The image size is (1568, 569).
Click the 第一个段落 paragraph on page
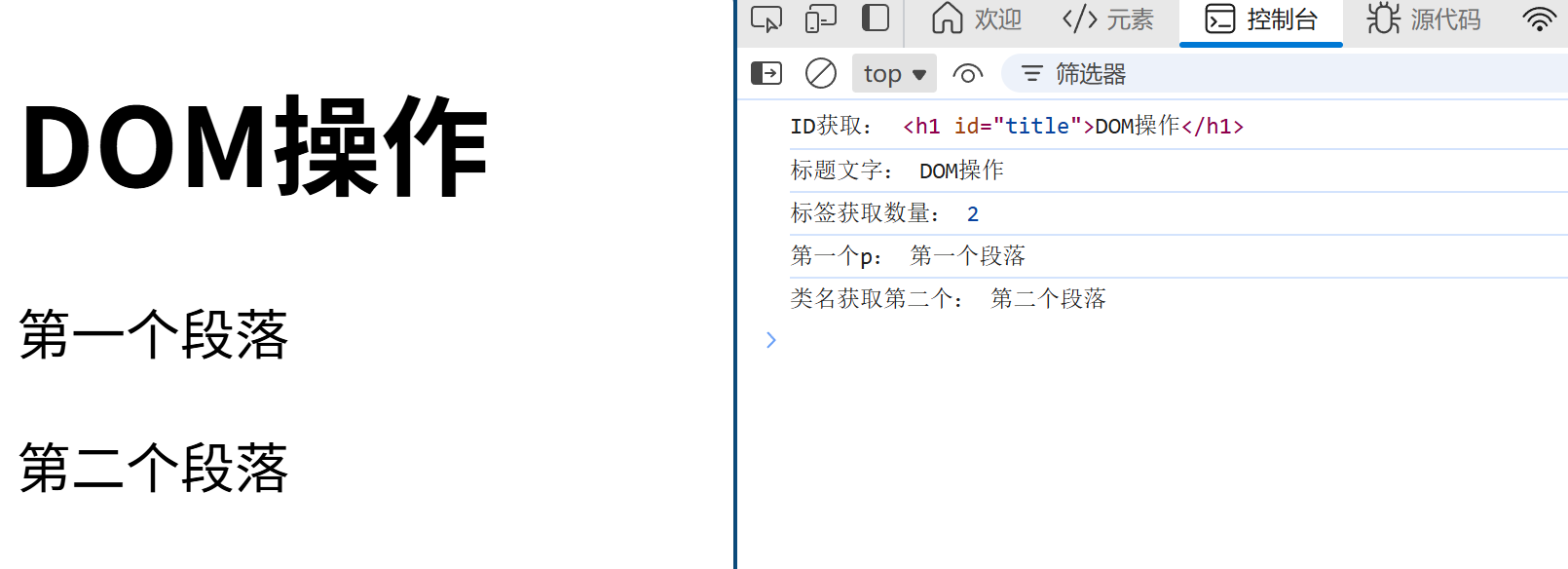pyautogui.click(x=154, y=335)
